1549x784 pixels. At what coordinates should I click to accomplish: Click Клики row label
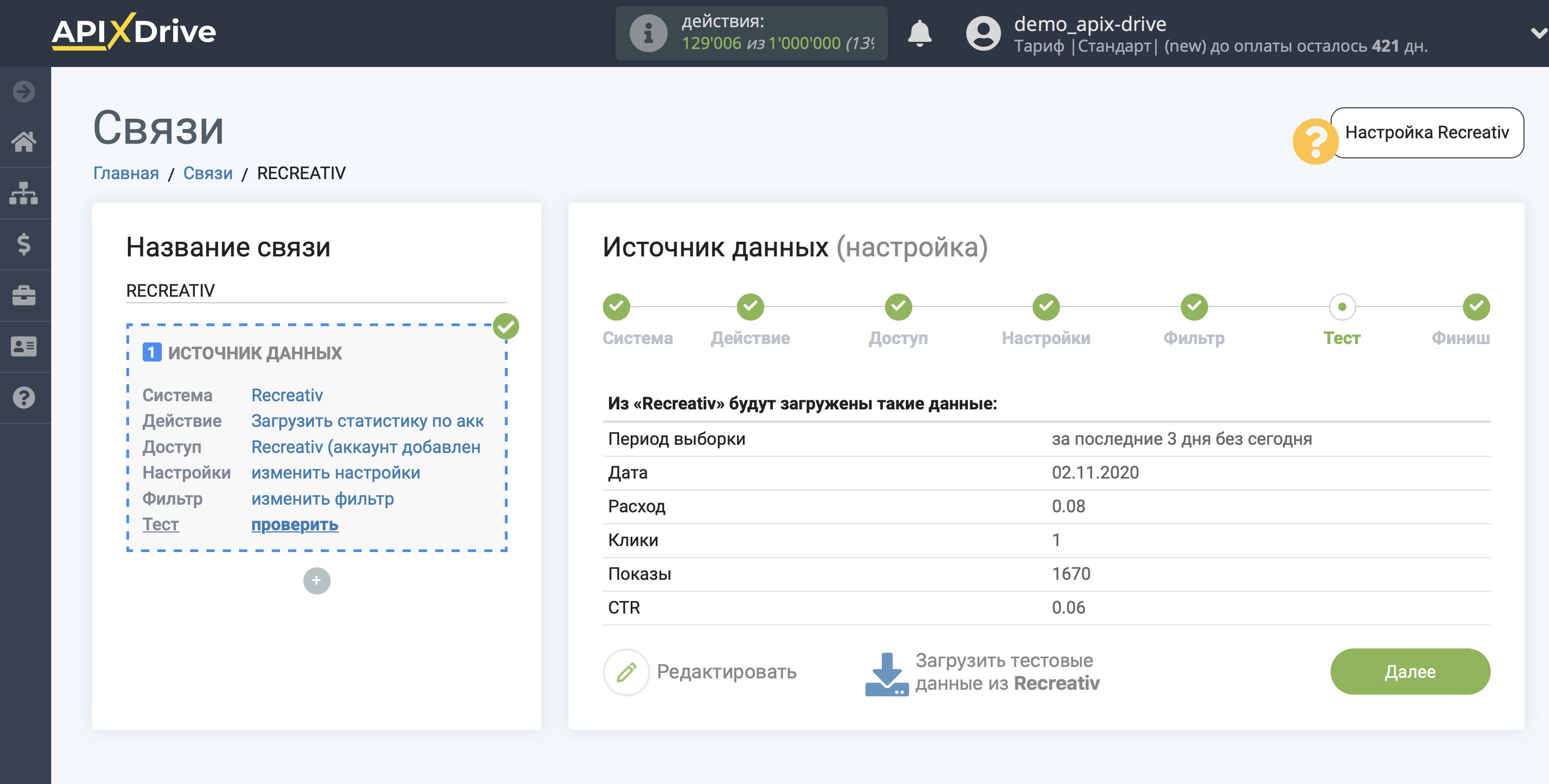click(x=632, y=540)
